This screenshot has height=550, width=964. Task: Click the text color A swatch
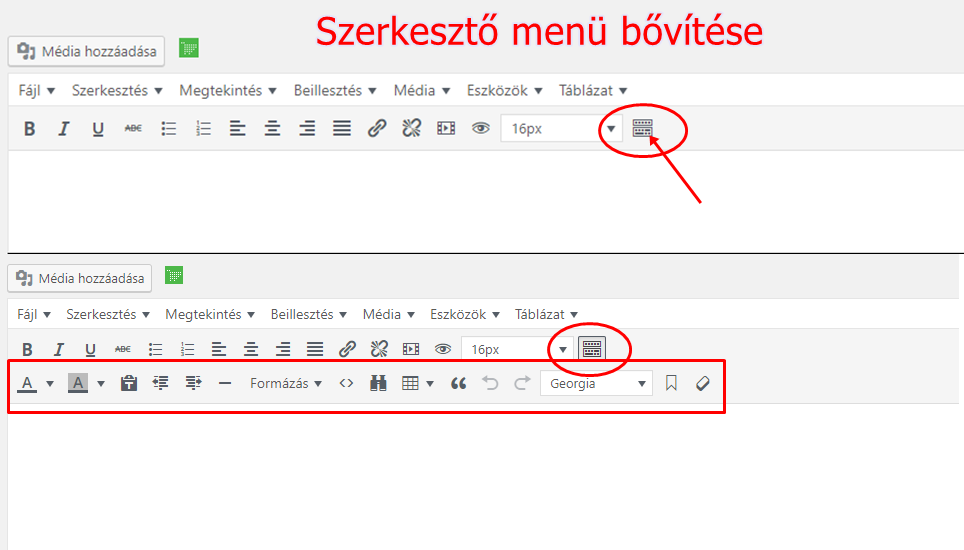pyautogui.click(x=27, y=383)
